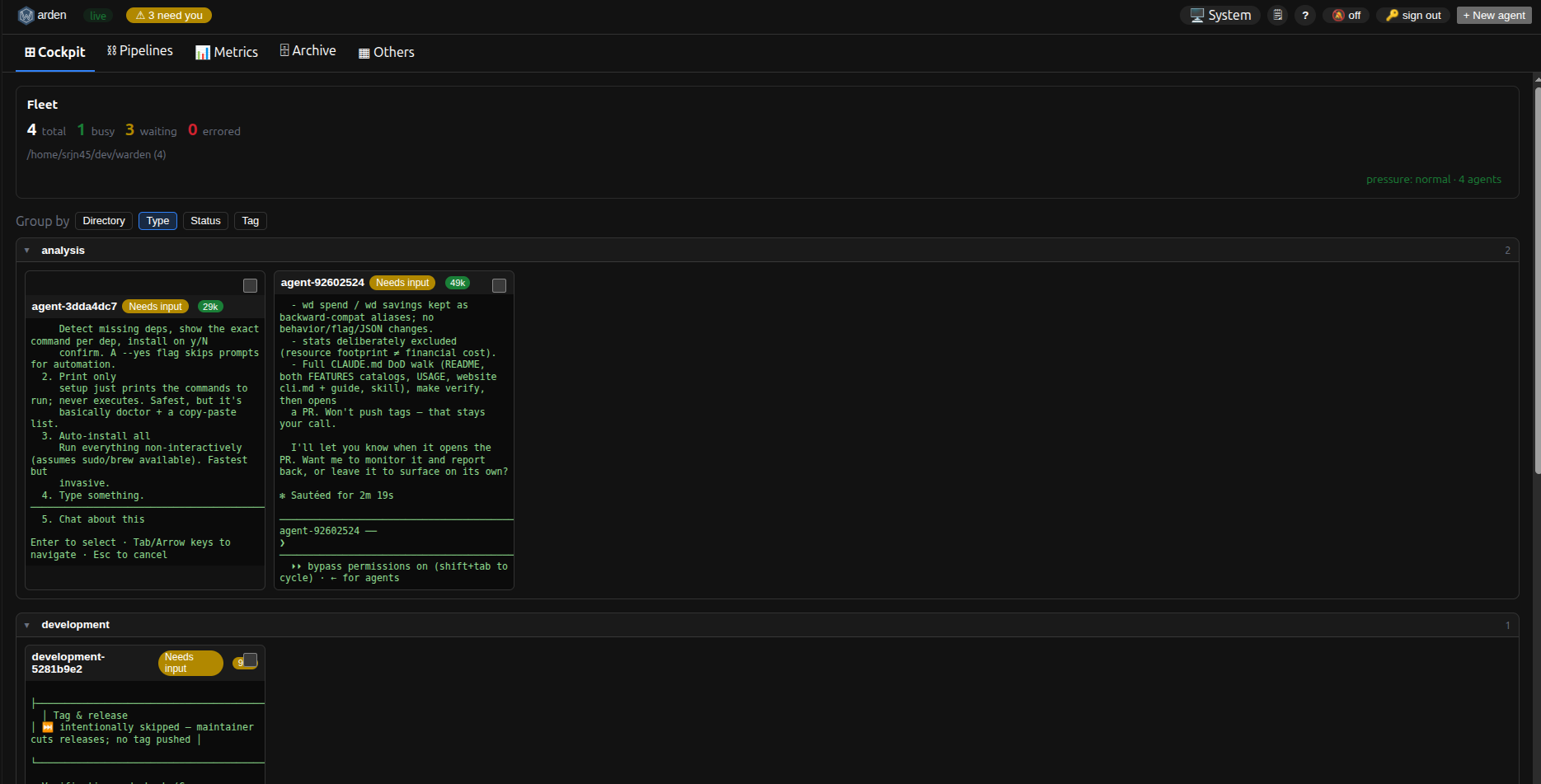Click the 29k token badge on agent-3dda4dc7
This screenshot has width=1541, height=784.
coord(210,307)
